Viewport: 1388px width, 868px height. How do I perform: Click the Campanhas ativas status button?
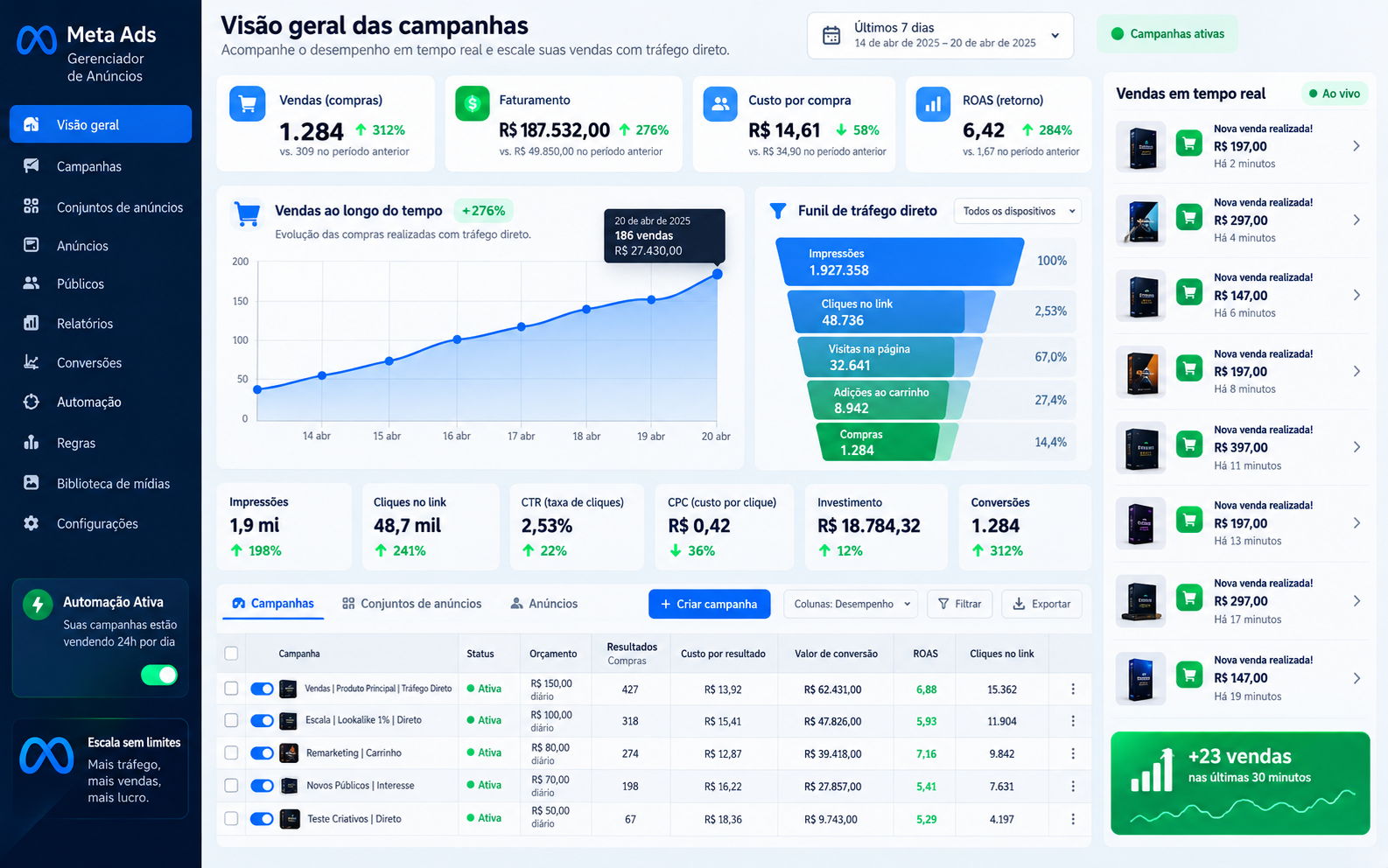coord(1167,34)
